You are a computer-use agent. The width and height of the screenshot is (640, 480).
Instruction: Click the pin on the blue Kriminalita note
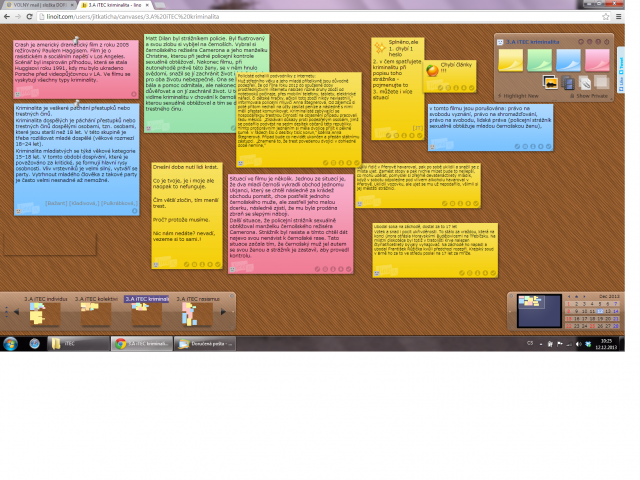(76, 103)
